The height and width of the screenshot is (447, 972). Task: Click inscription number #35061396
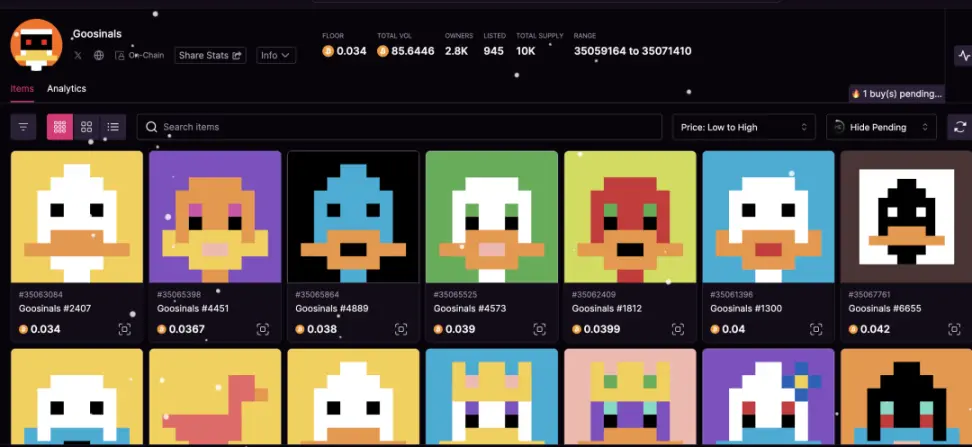coord(731,294)
